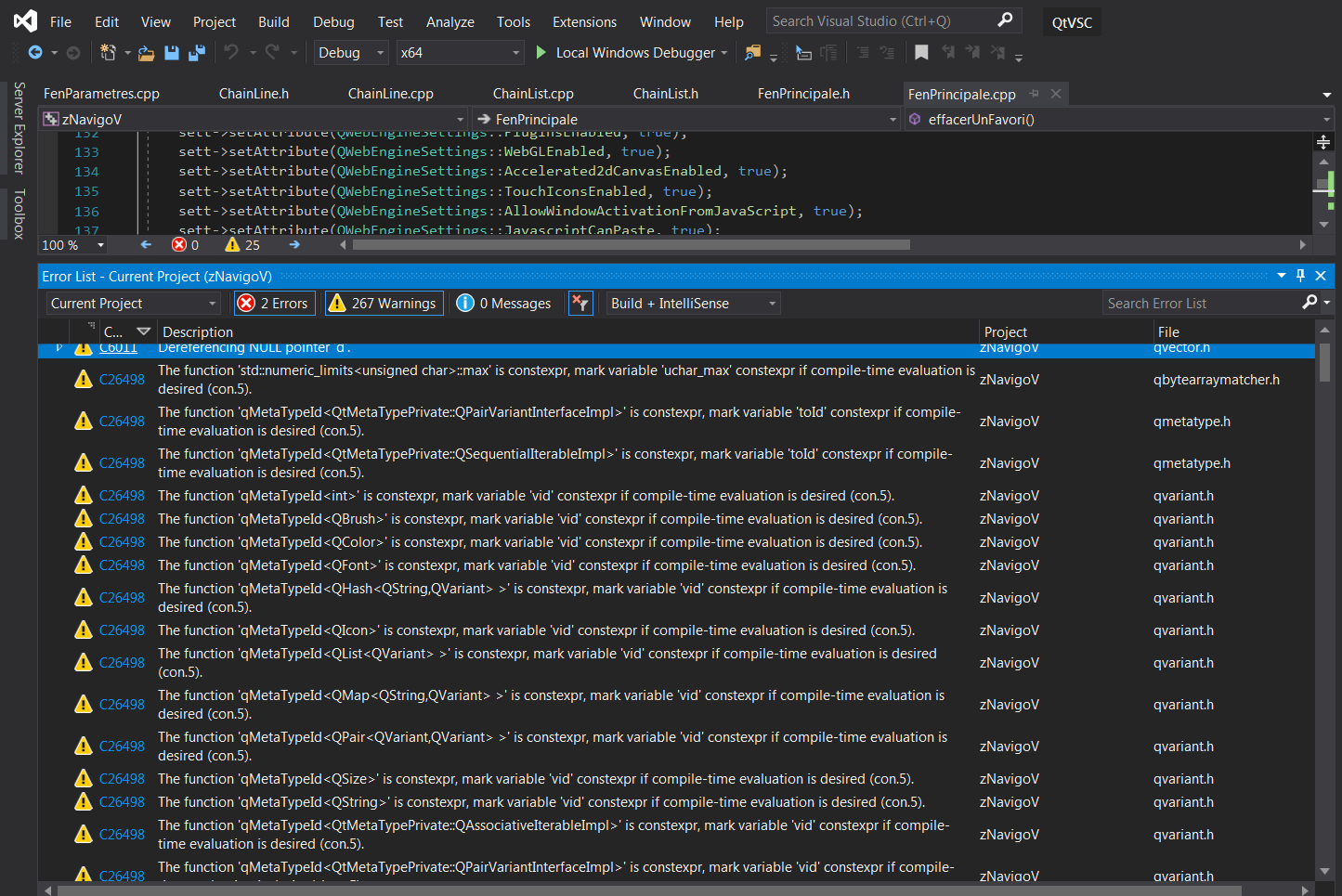Open C26498 link for qMetaTypeId<QBrush> warning

[122, 519]
